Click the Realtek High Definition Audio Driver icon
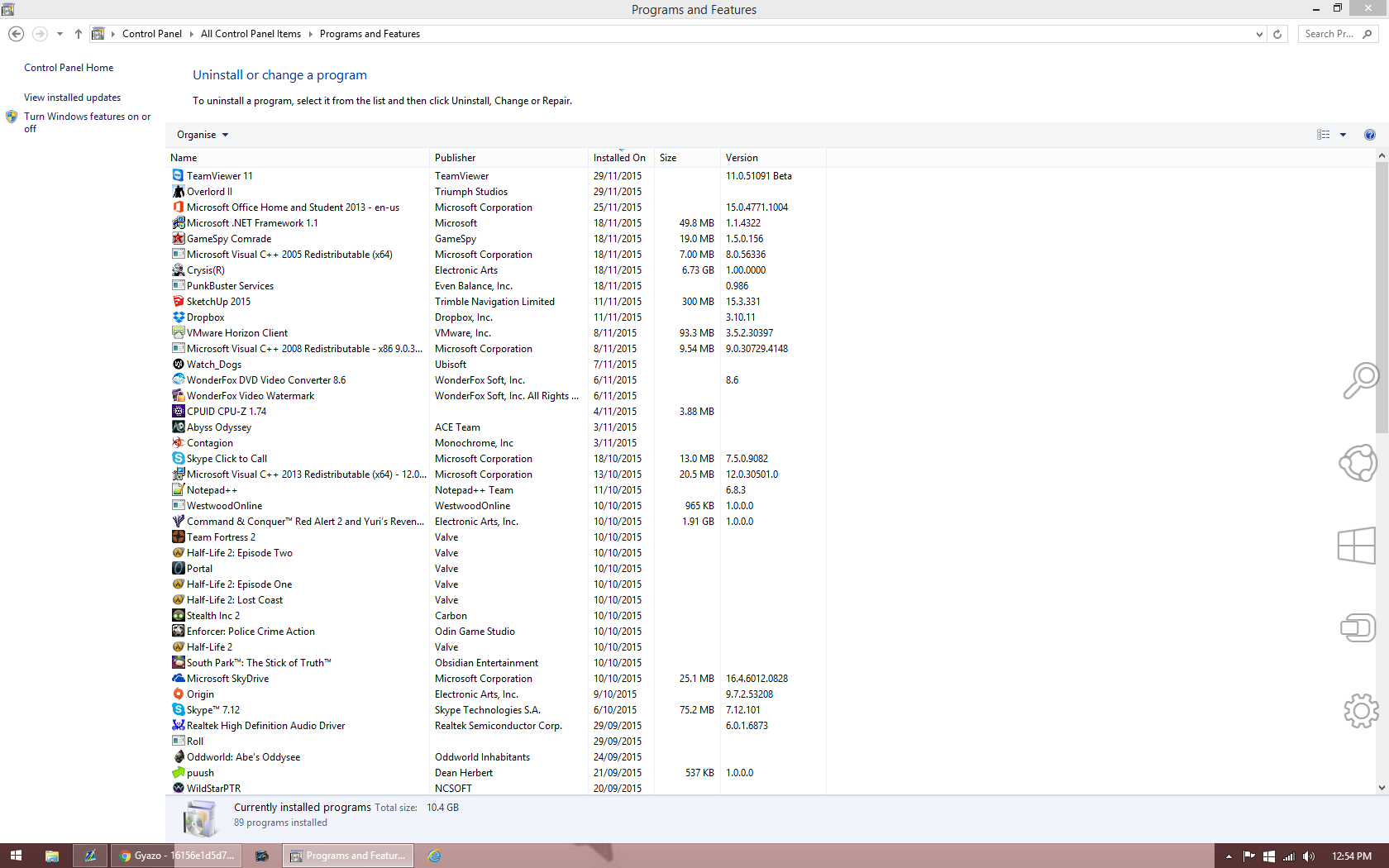 pyautogui.click(x=178, y=725)
